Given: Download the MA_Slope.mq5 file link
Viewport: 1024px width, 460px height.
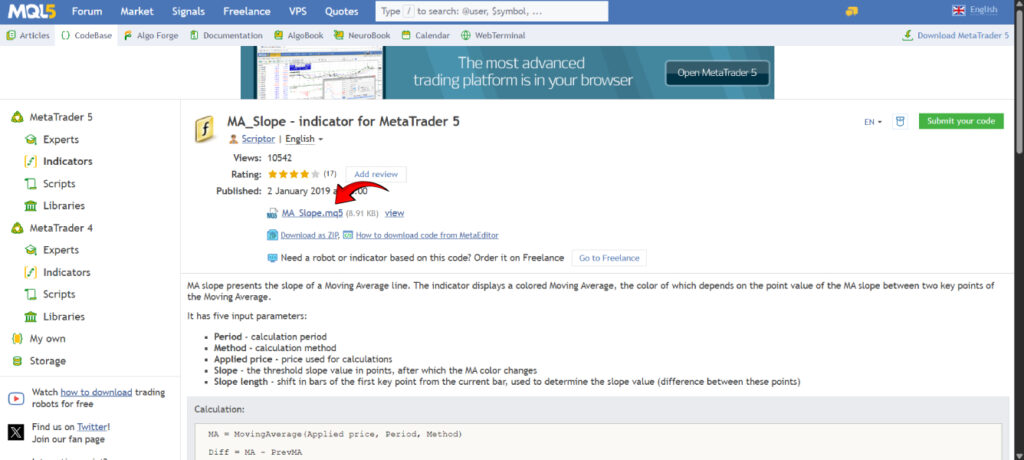Looking at the screenshot, I should click(x=312, y=213).
